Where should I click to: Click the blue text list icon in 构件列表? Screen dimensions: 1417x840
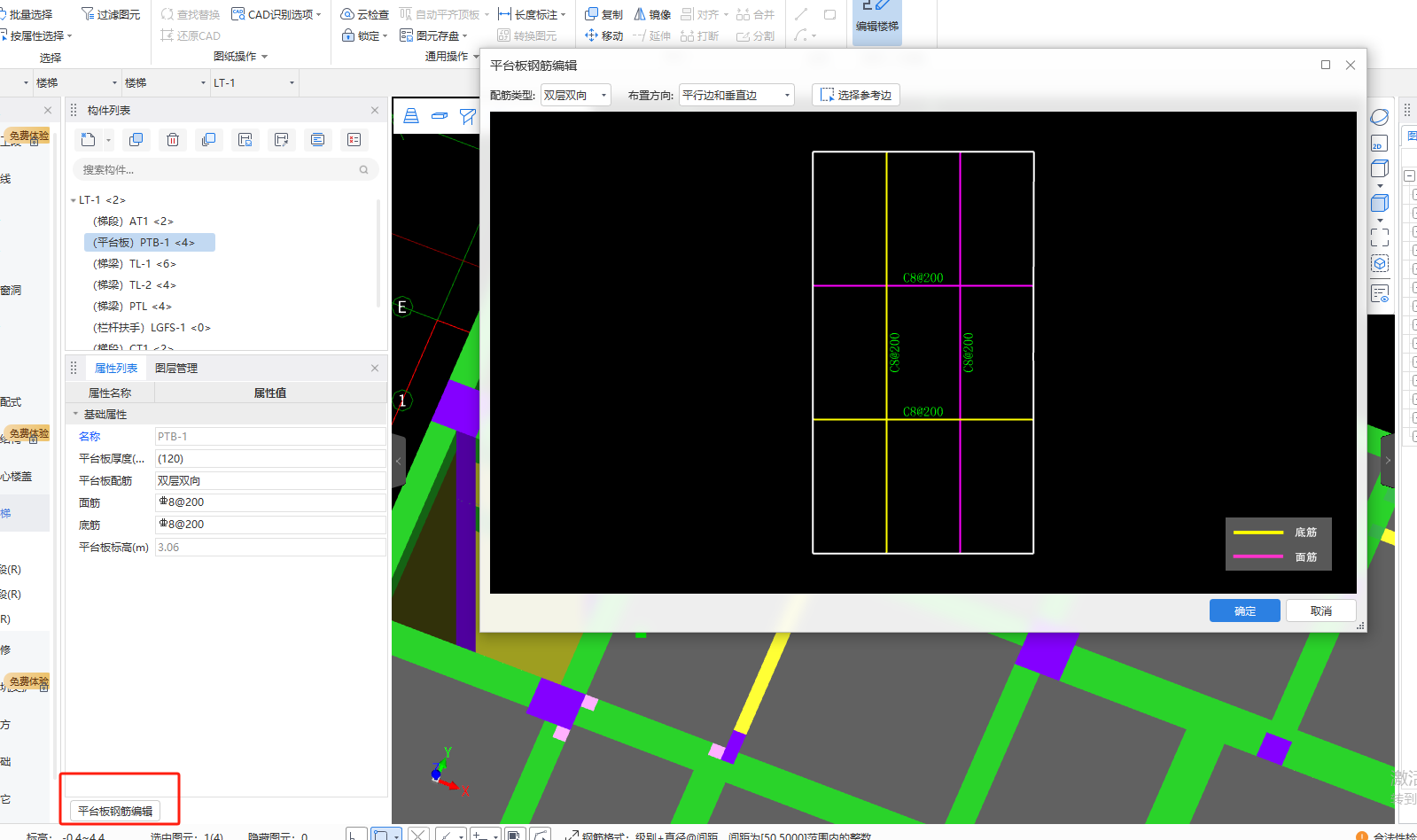point(318,139)
